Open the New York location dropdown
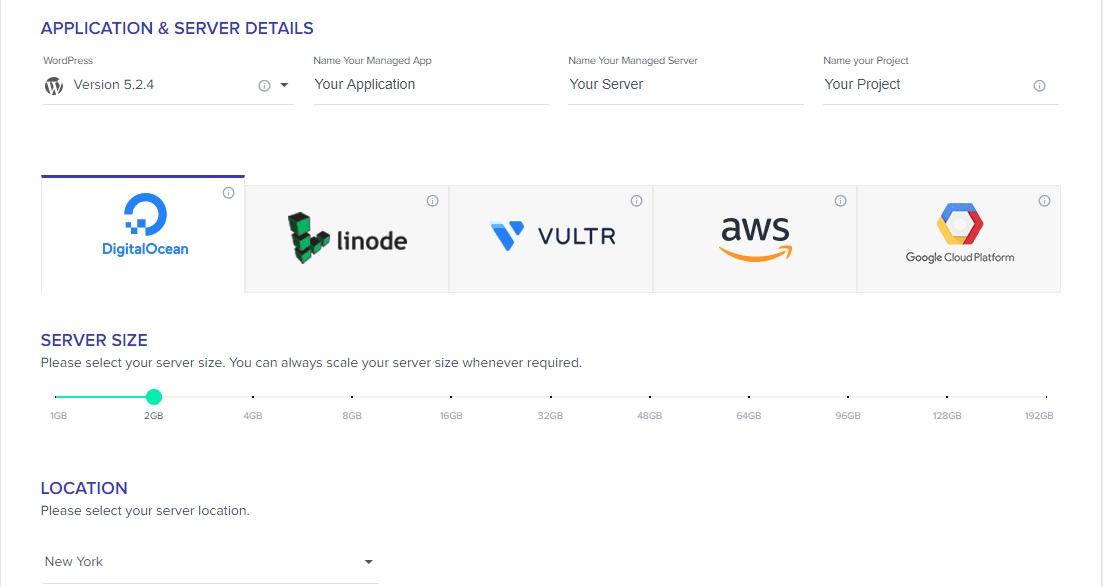This screenshot has width=1103, height=587. coord(210,562)
